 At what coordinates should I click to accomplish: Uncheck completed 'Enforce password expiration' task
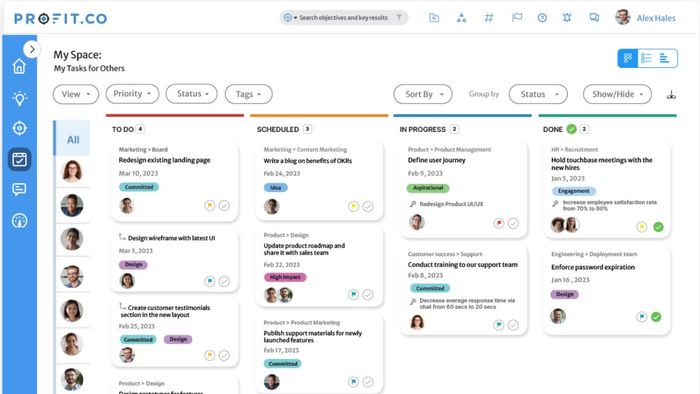[x=656, y=317]
